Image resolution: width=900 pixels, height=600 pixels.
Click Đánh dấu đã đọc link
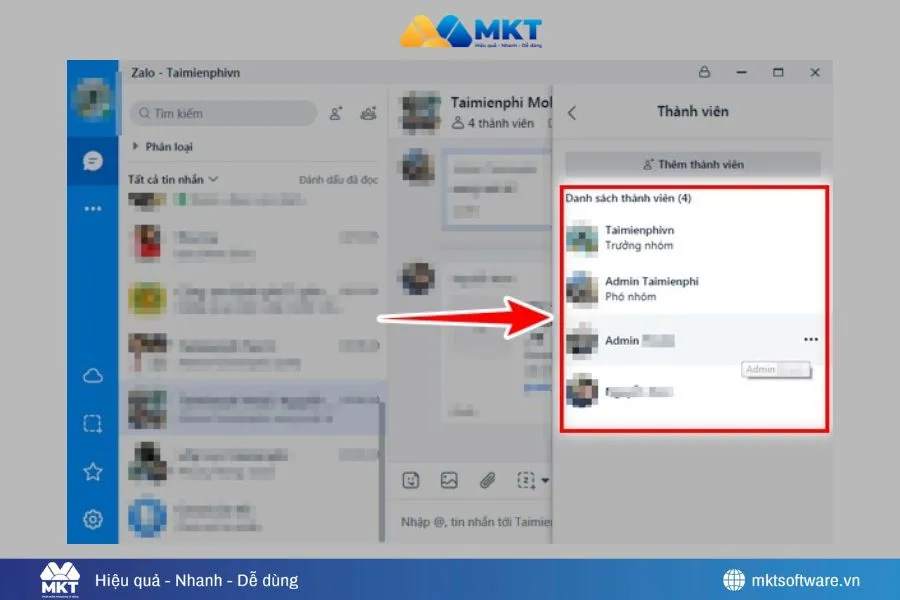pyautogui.click(x=338, y=180)
